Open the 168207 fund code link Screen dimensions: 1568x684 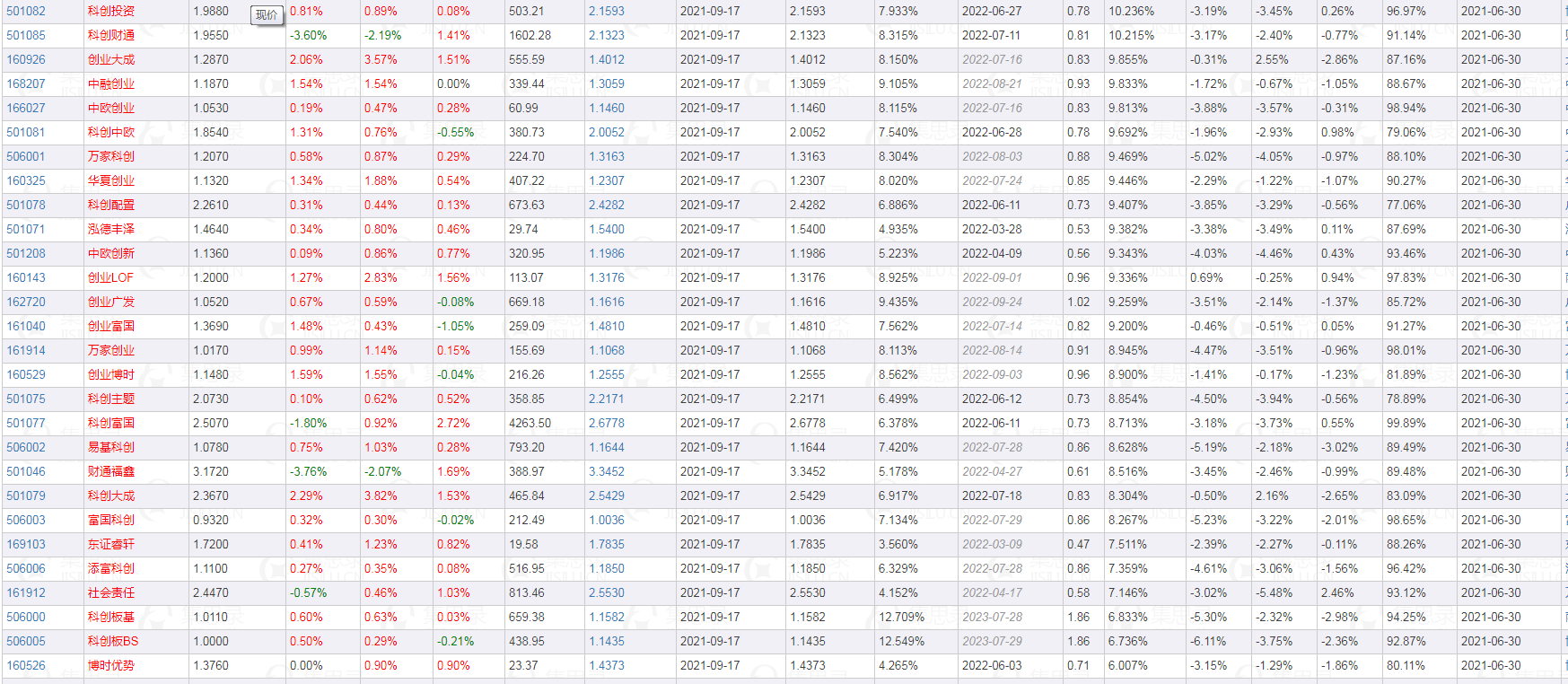coord(26,83)
